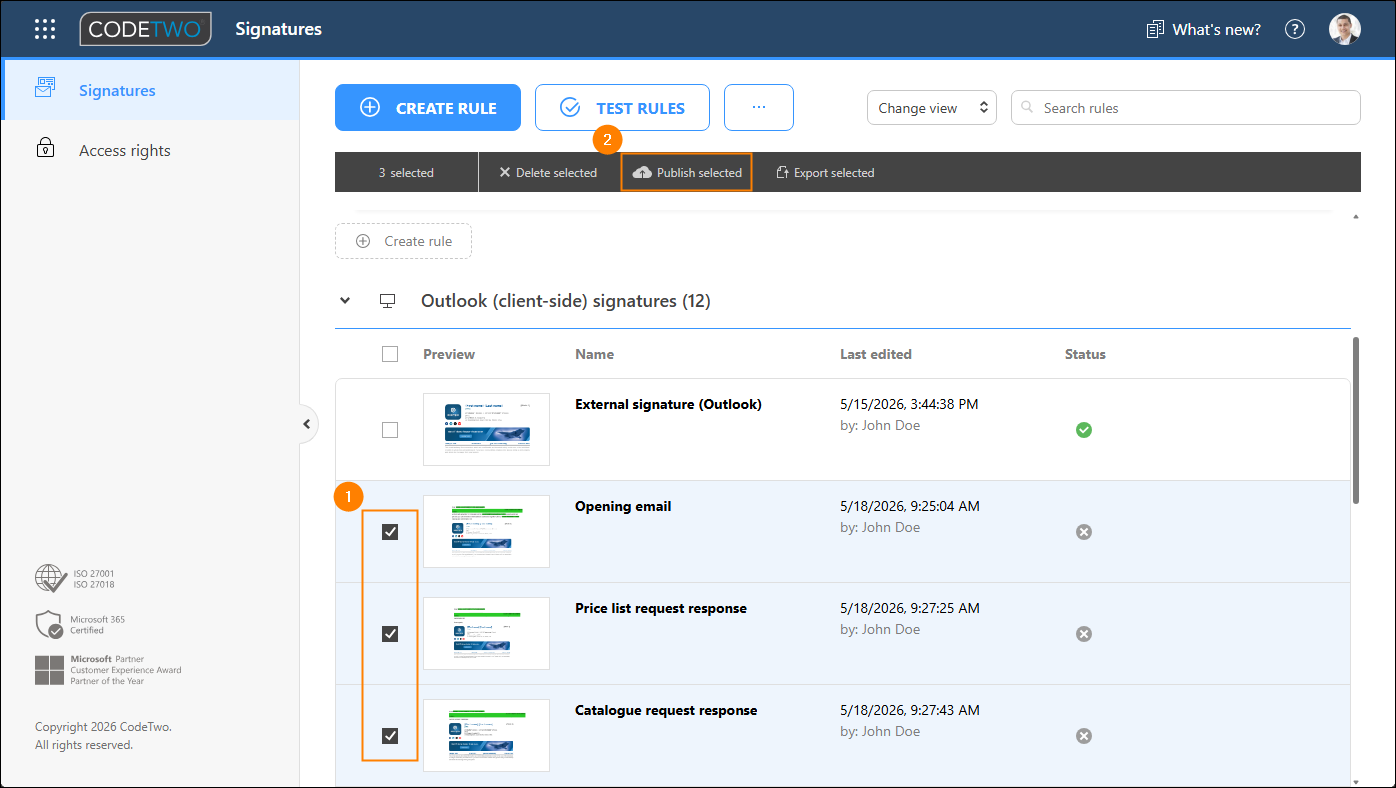The image size is (1396, 788).
Task: Open the help question mark icon
Action: [1295, 29]
